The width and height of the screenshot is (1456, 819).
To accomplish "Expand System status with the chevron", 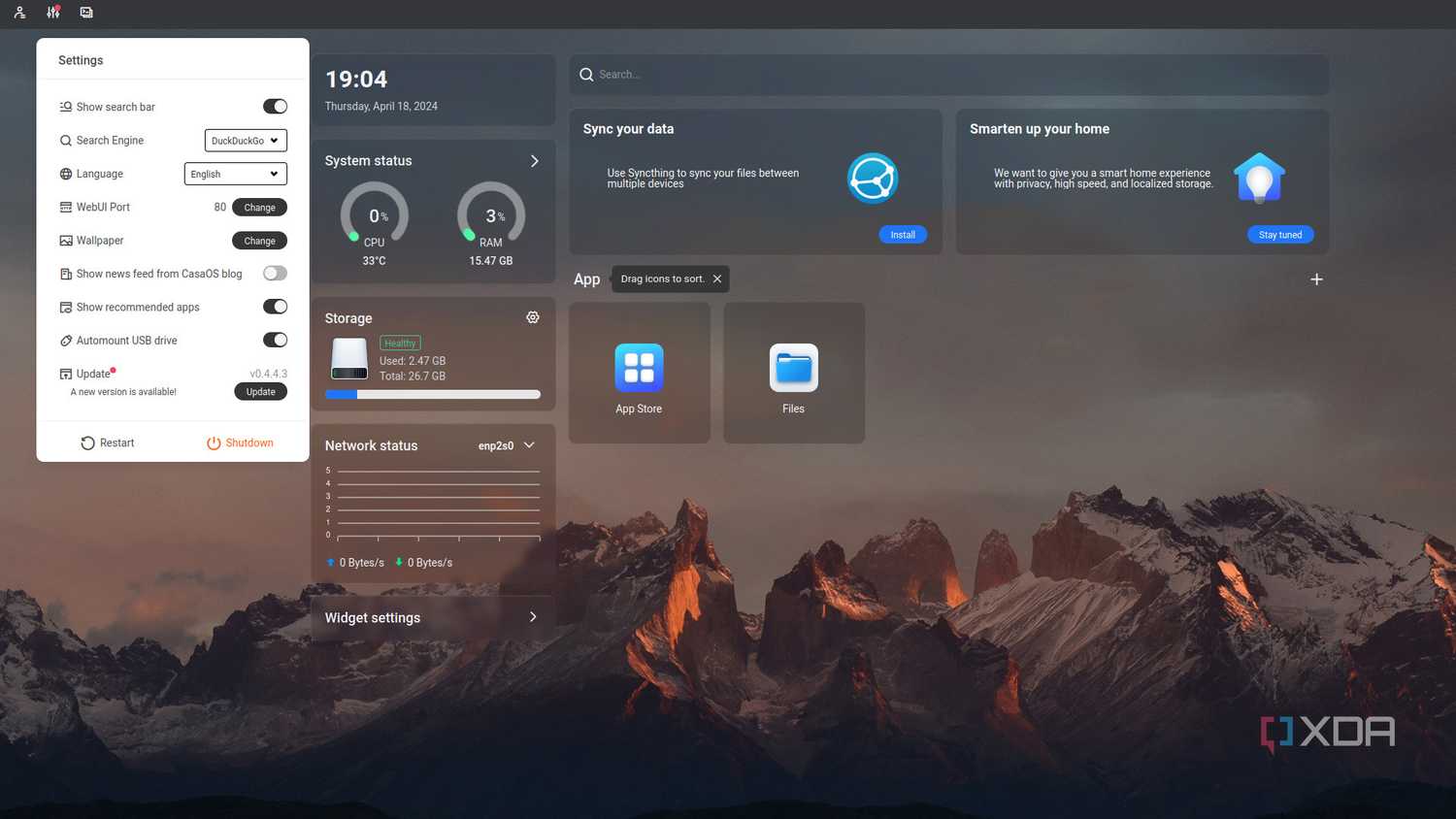I will click(535, 161).
